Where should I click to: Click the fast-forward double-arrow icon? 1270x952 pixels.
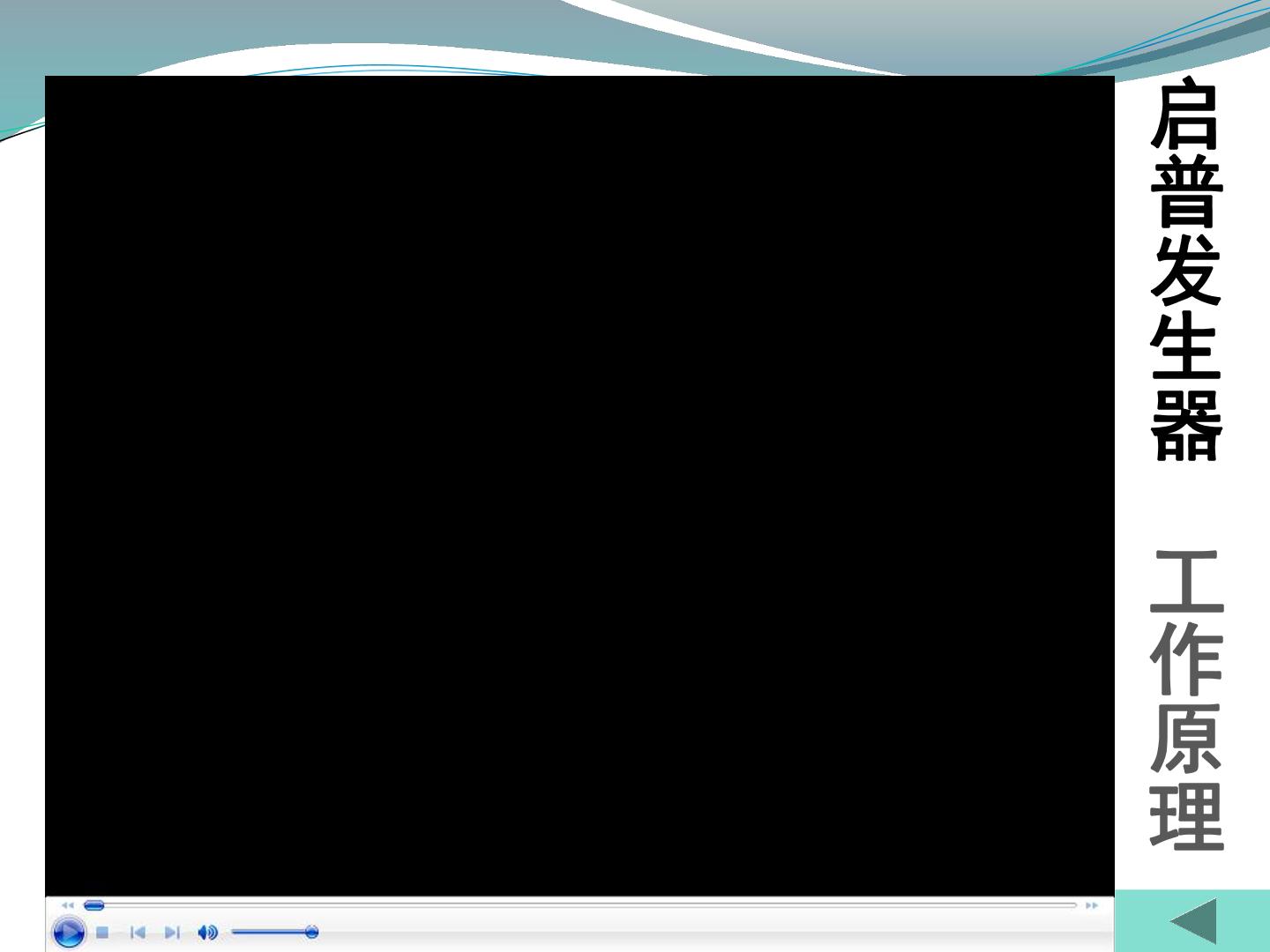coord(1092,905)
